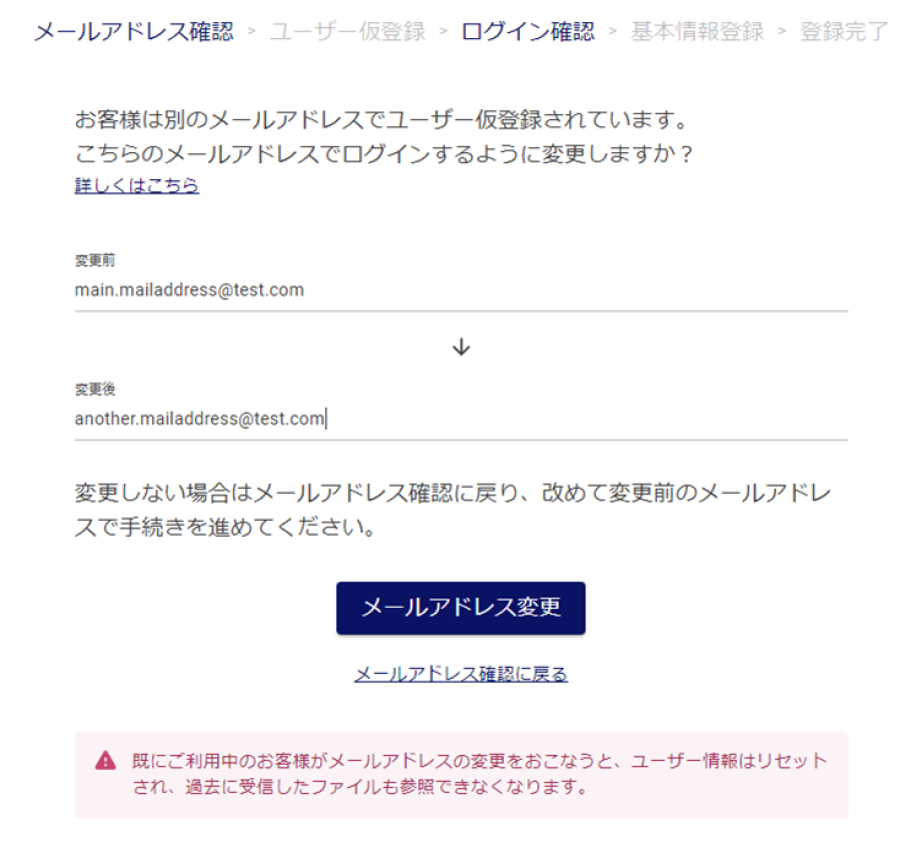The height and width of the screenshot is (842, 900).
Task: Select the ユーザー仮登録 breadcrumb step
Action: pyautogui.click(x=348, y=31)
